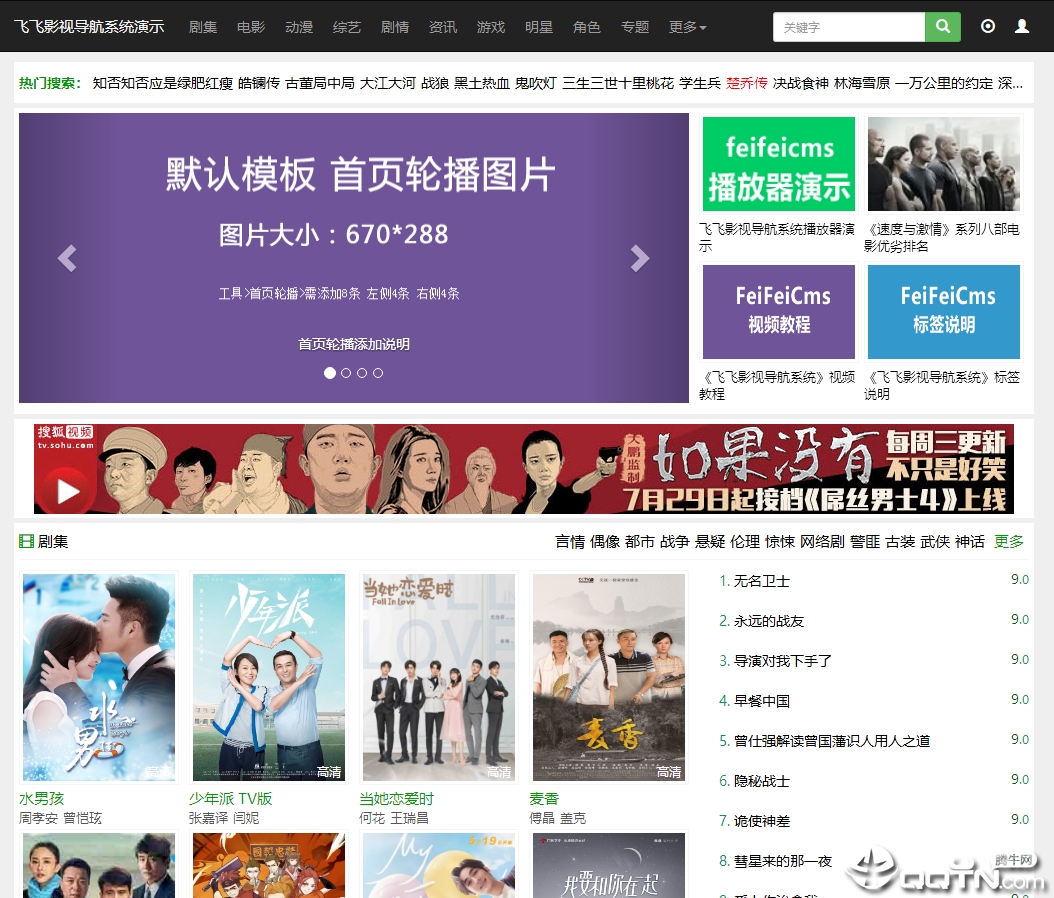Viewport: 1054px width, 898px height.
Task: Click the red 楚乔传 hot search link
Action: (x=747, y=83)
